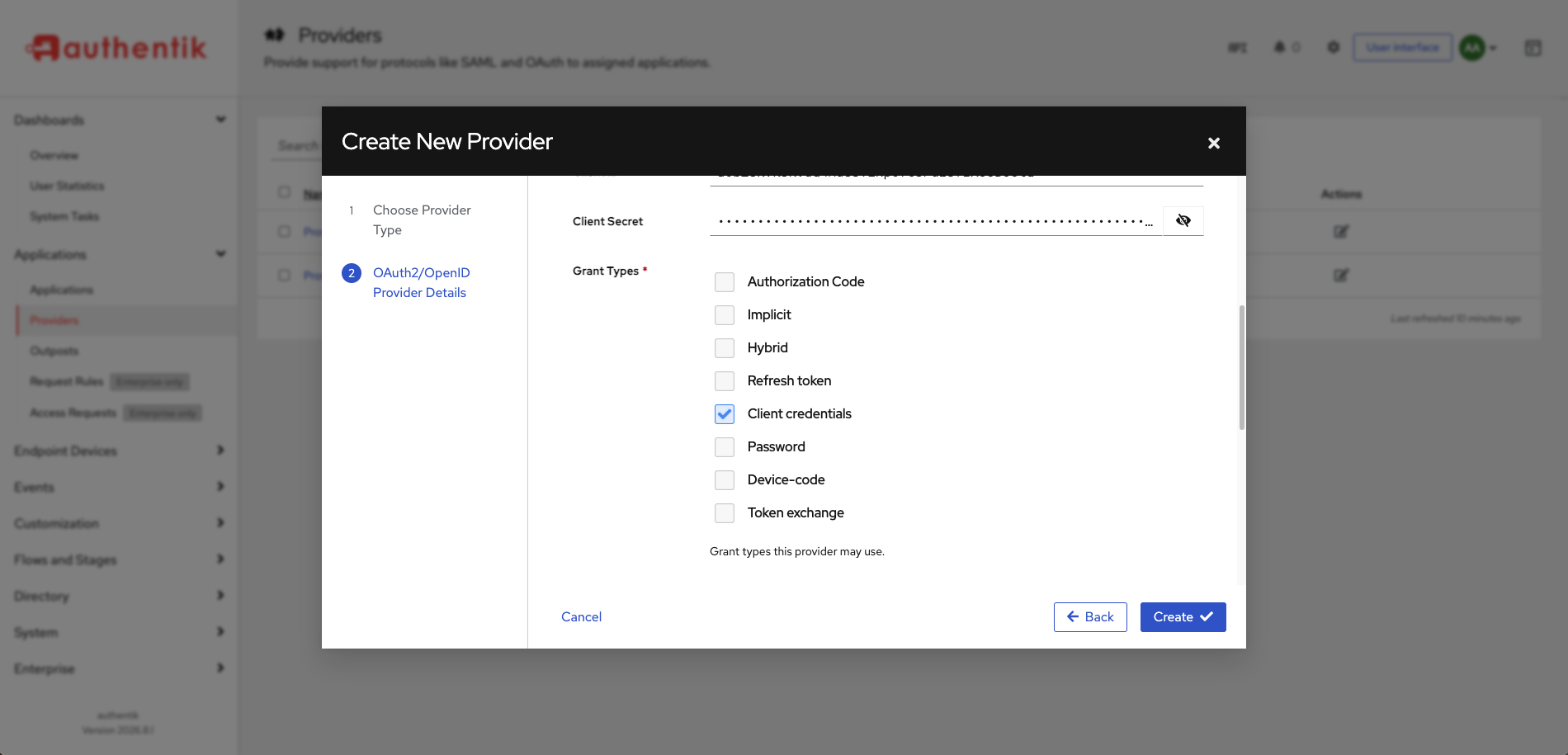Expand the System sidebar section
This screenshot has width=1568, height=755.
[x=119, y=632]
